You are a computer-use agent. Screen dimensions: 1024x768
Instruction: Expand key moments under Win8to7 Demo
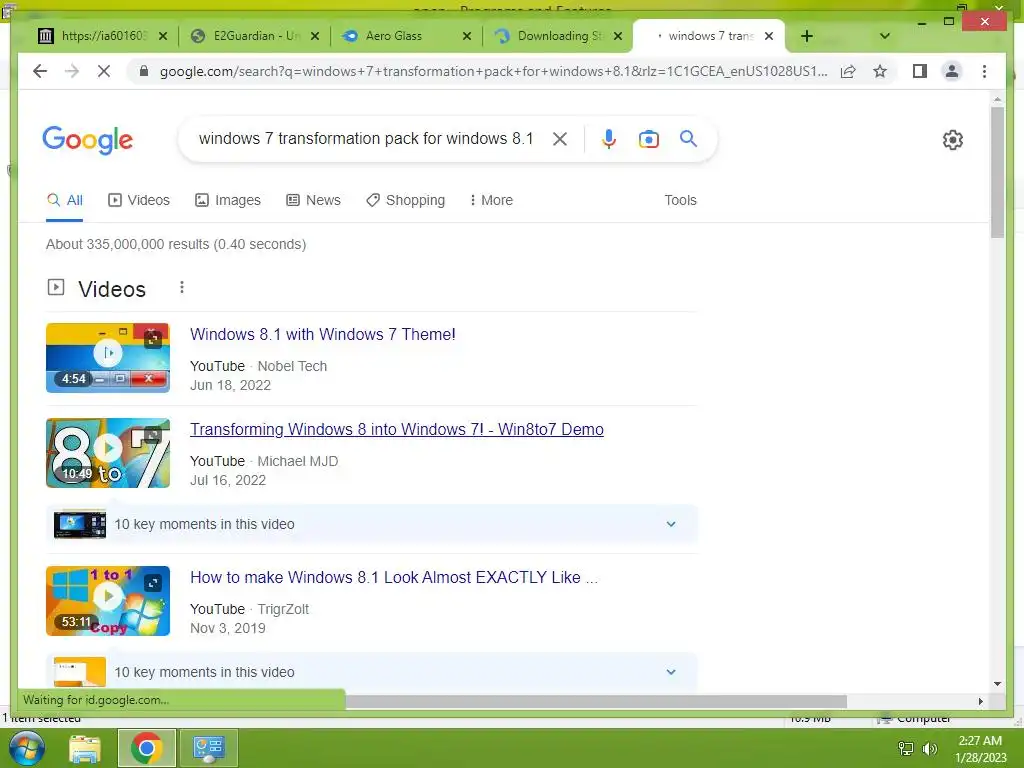[372, 524]
